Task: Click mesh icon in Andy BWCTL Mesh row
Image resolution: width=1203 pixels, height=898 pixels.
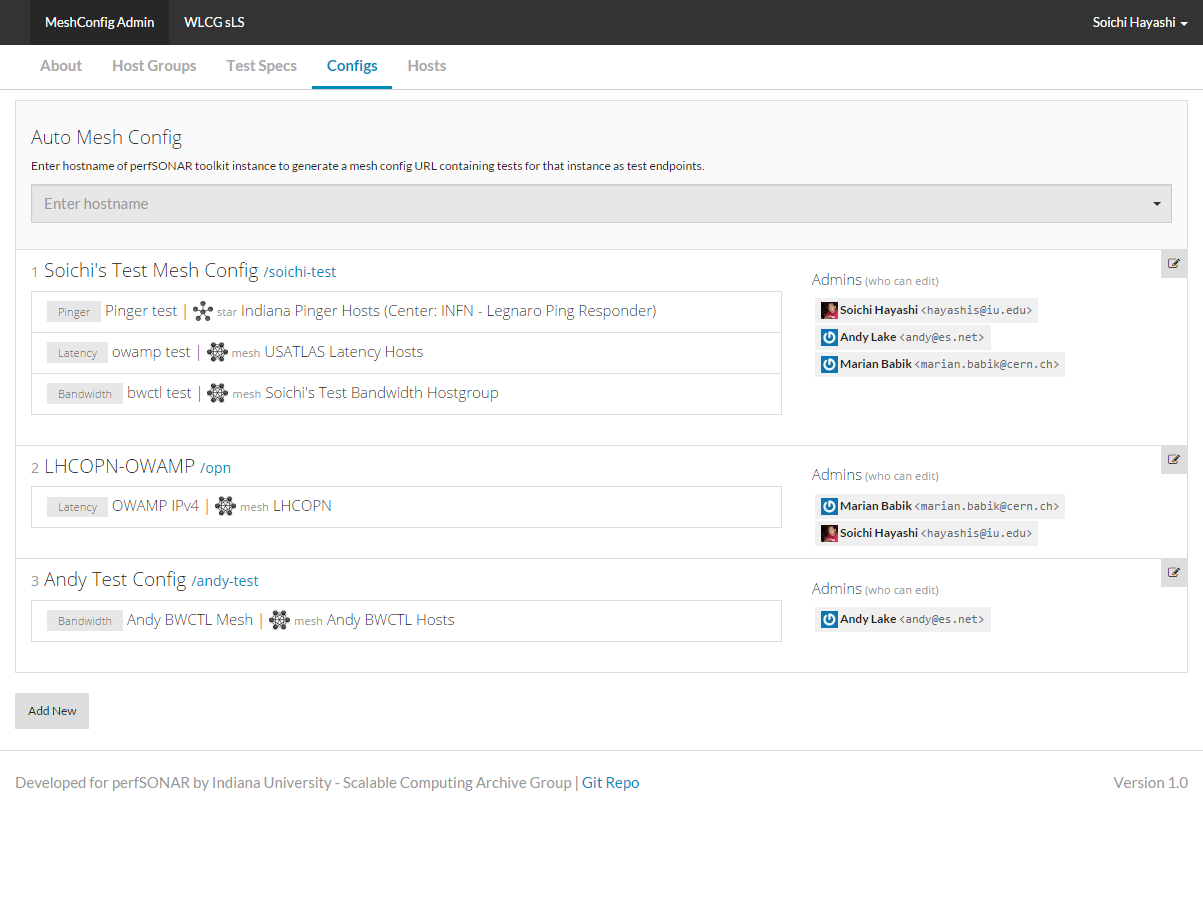Action: 280,620
